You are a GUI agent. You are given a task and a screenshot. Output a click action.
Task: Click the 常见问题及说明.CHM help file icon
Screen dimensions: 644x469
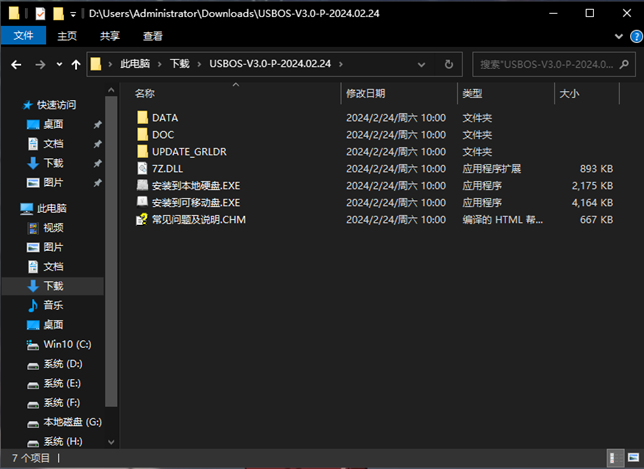[x=142, y=219]
